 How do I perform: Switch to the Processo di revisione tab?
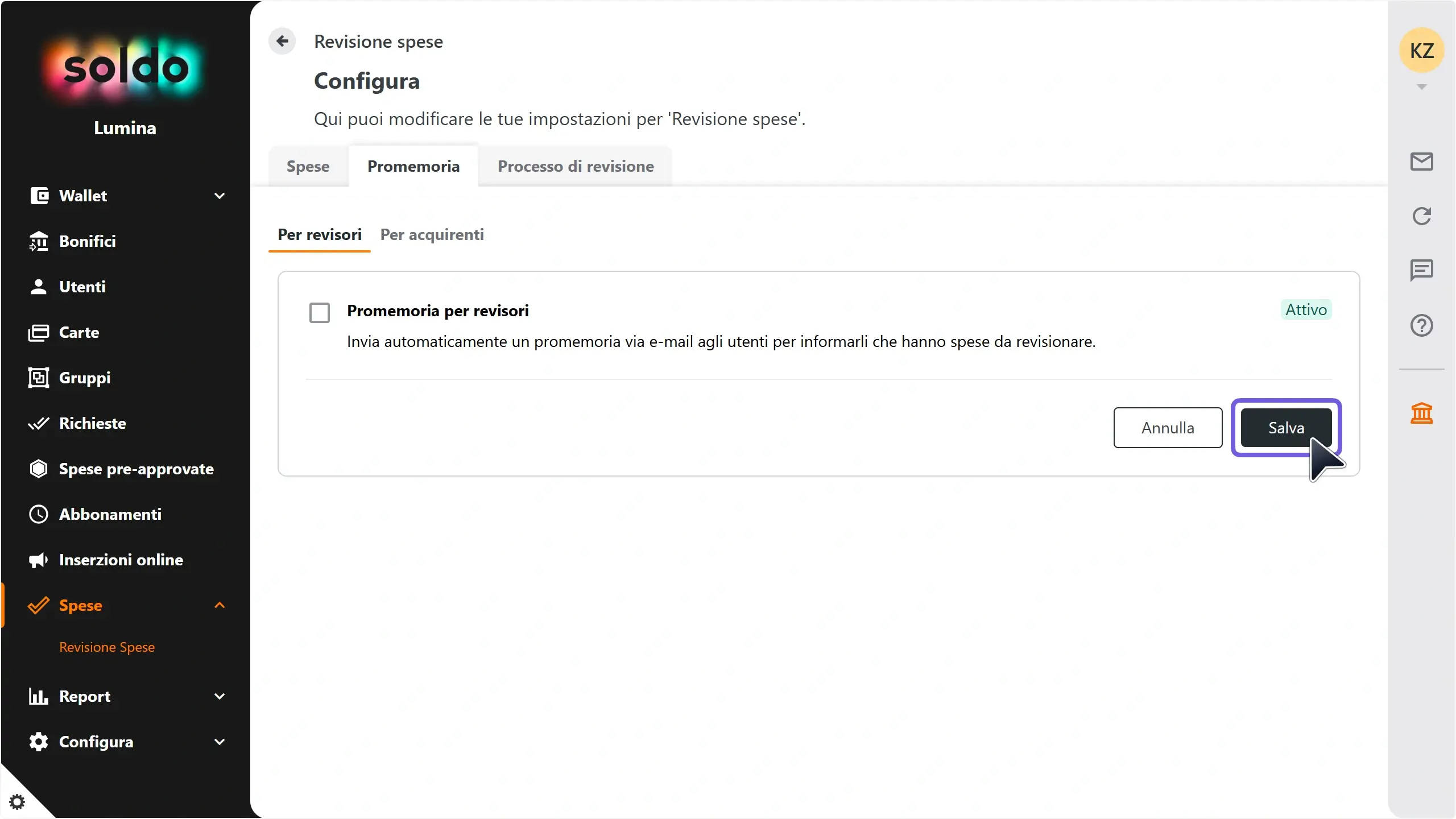576,166
